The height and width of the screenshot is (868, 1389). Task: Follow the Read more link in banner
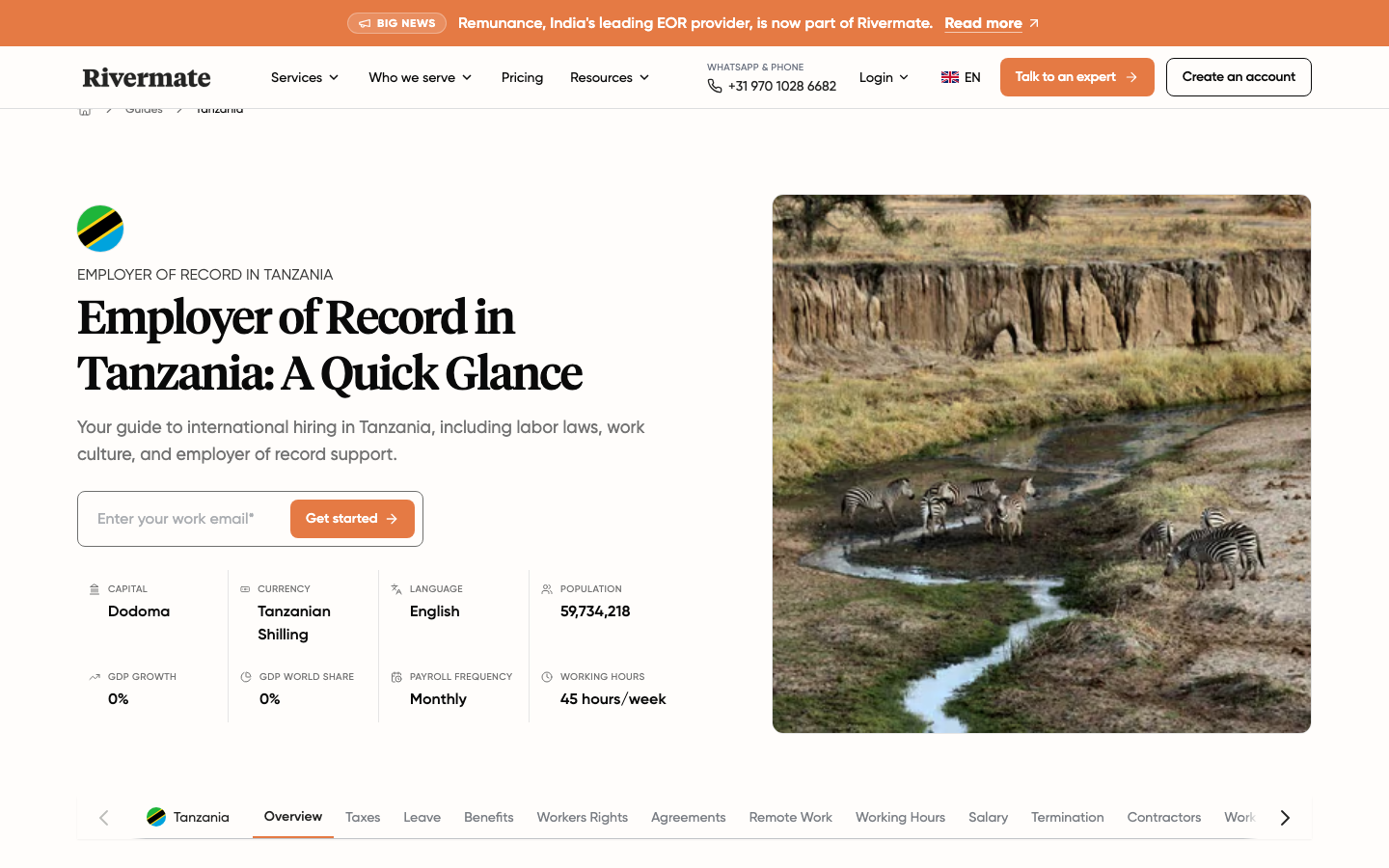pyautogui.click(x=983, y=23)
